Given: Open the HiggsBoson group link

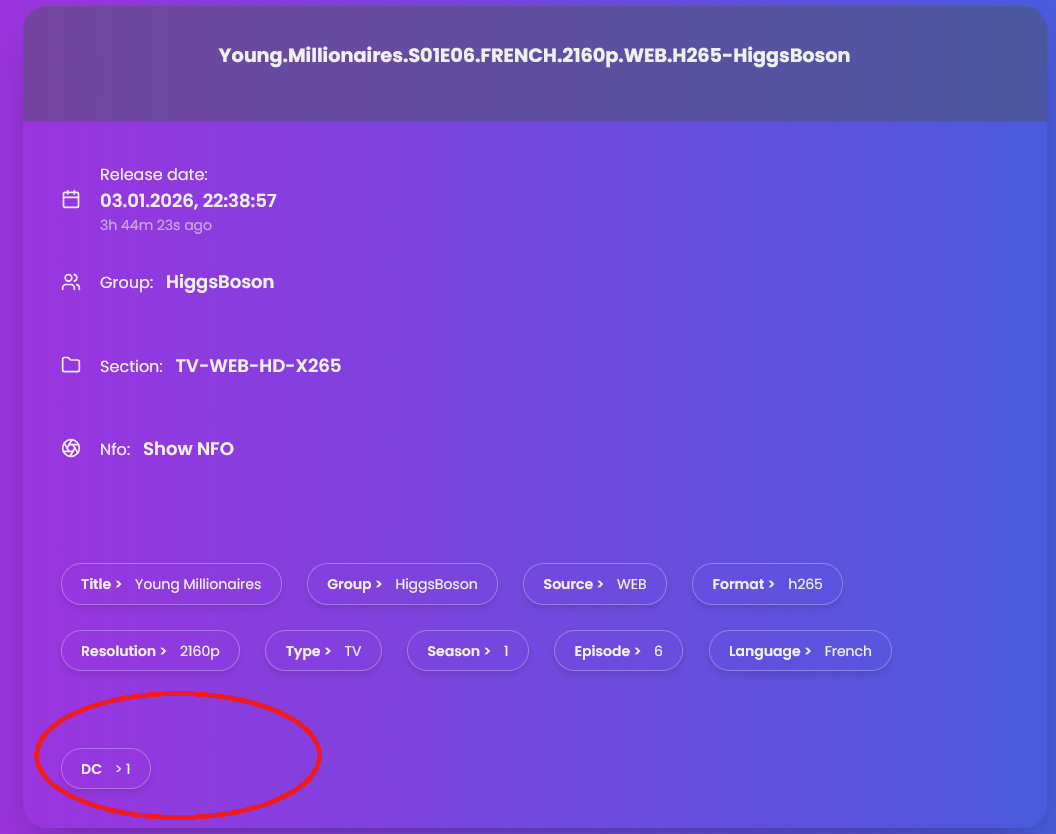Looking at the screenshot, I should point(220,282).
